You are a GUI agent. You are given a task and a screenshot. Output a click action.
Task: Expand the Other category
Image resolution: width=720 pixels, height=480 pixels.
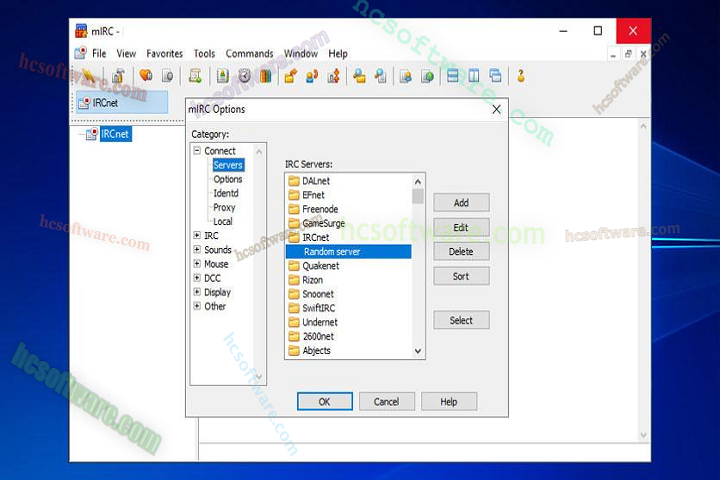point(197,306)
